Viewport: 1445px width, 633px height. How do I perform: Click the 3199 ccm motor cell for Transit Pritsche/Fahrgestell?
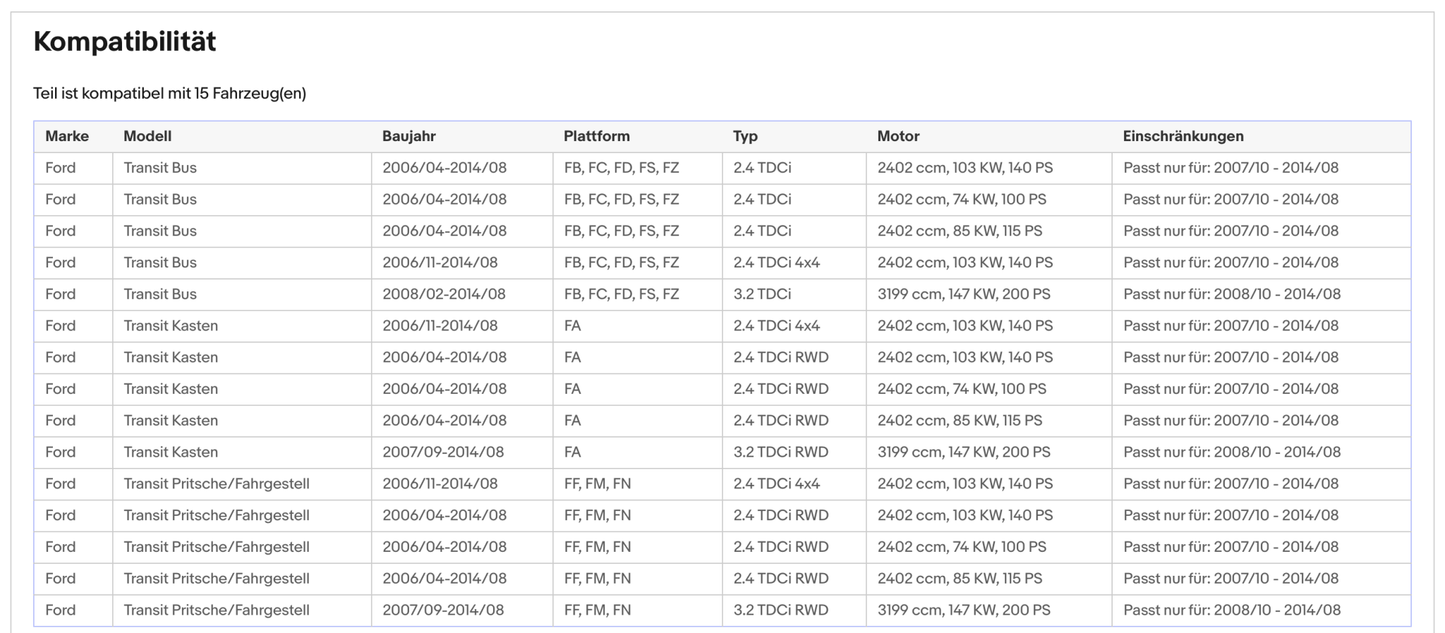coord(964,610)
